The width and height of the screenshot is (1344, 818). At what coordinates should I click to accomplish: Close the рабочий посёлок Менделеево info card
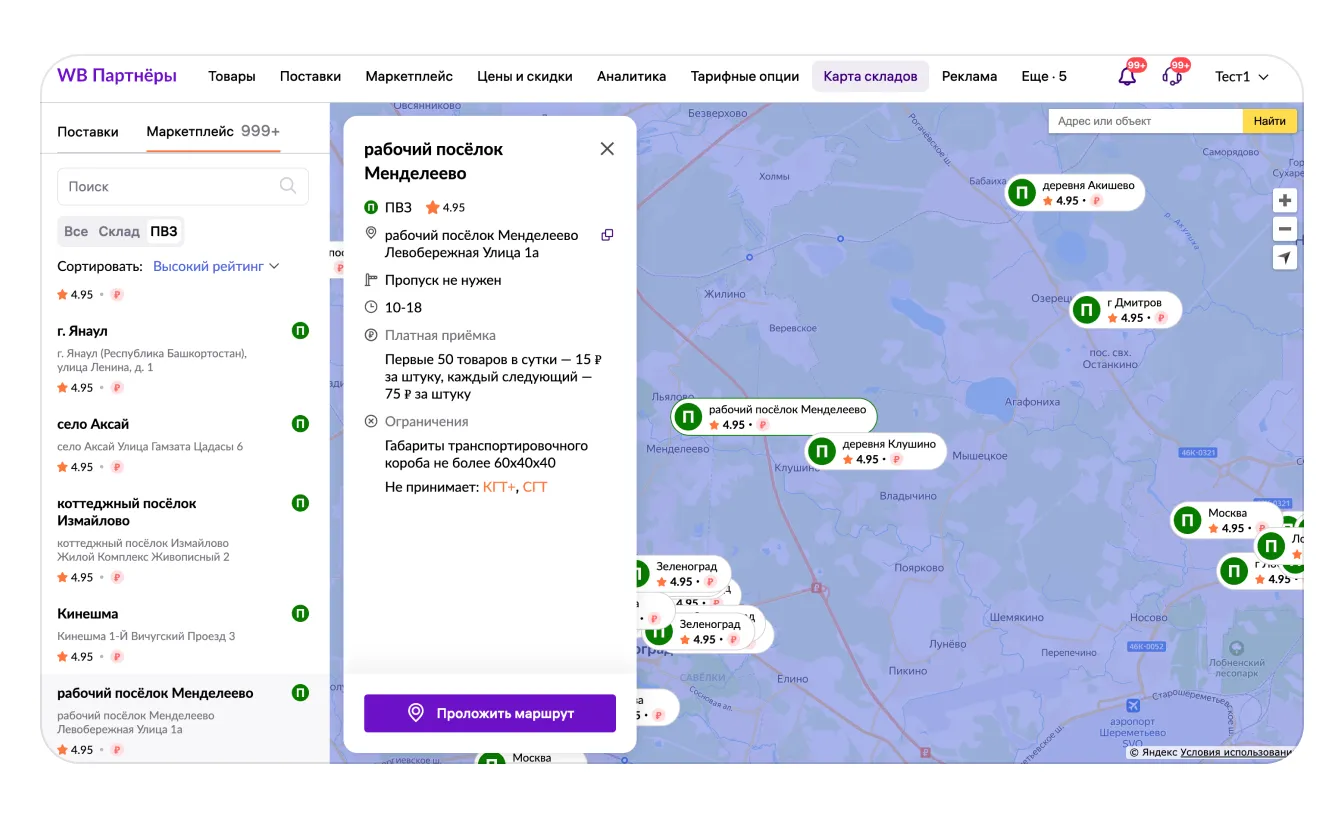tap(607, 149)
